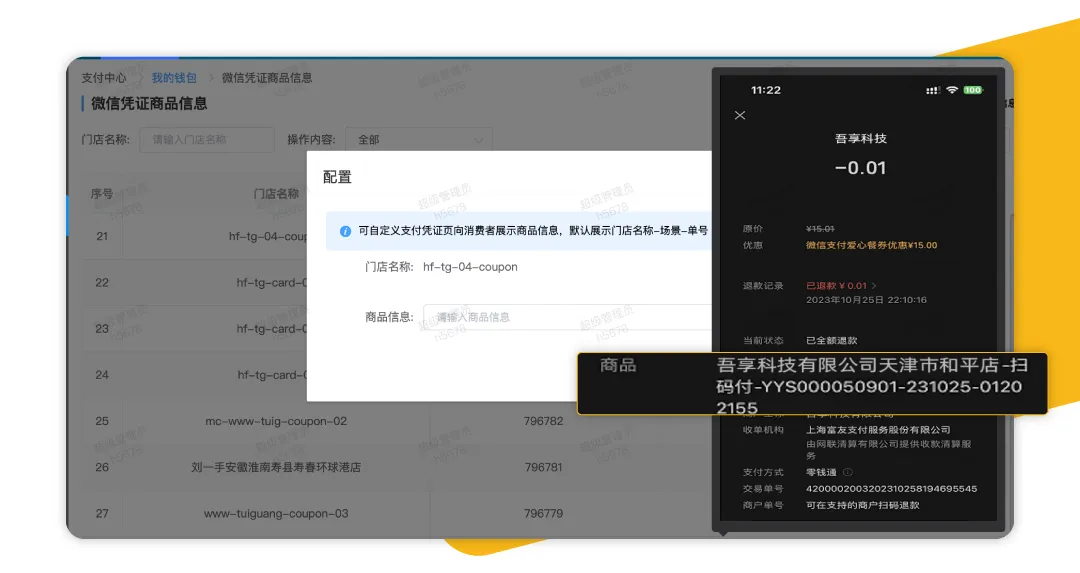Open refund record chevron 已退款 ¥0.01
The width and height of the screenshot is (1080, 573).
874,285
